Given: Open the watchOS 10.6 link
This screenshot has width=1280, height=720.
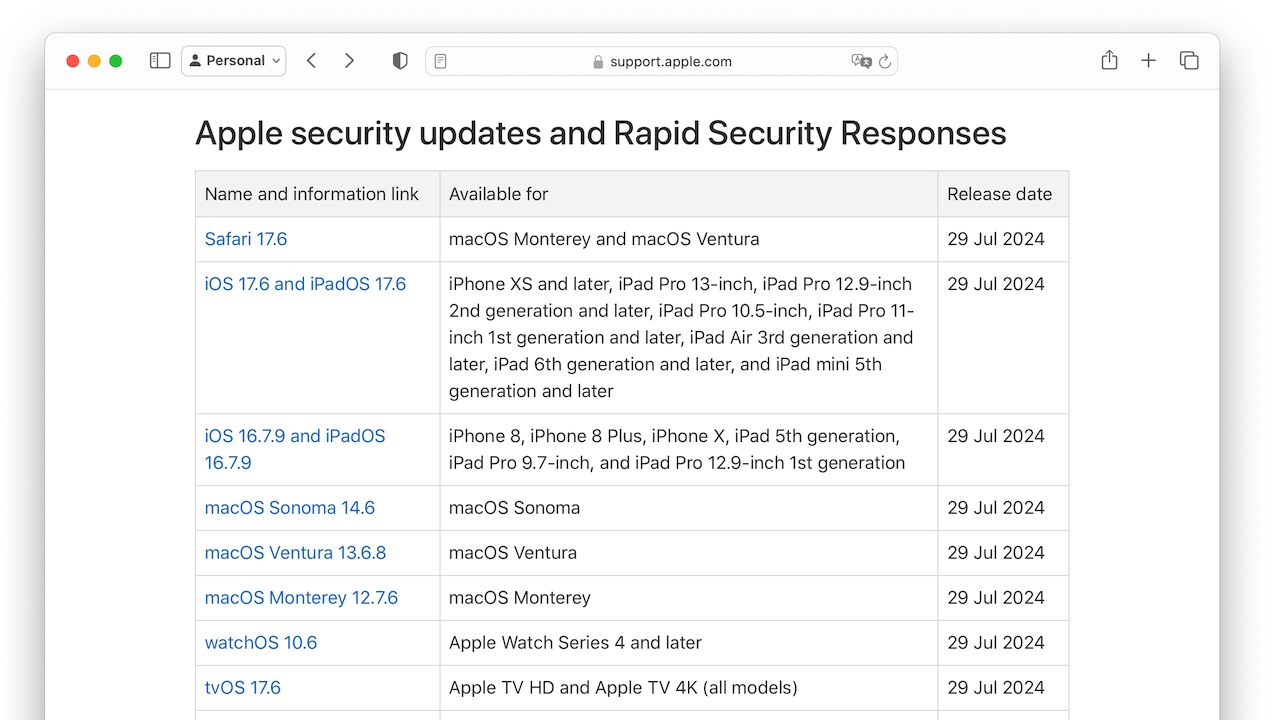Looking at the screenshot, I should pyautogui.click(x=261, y=643).
